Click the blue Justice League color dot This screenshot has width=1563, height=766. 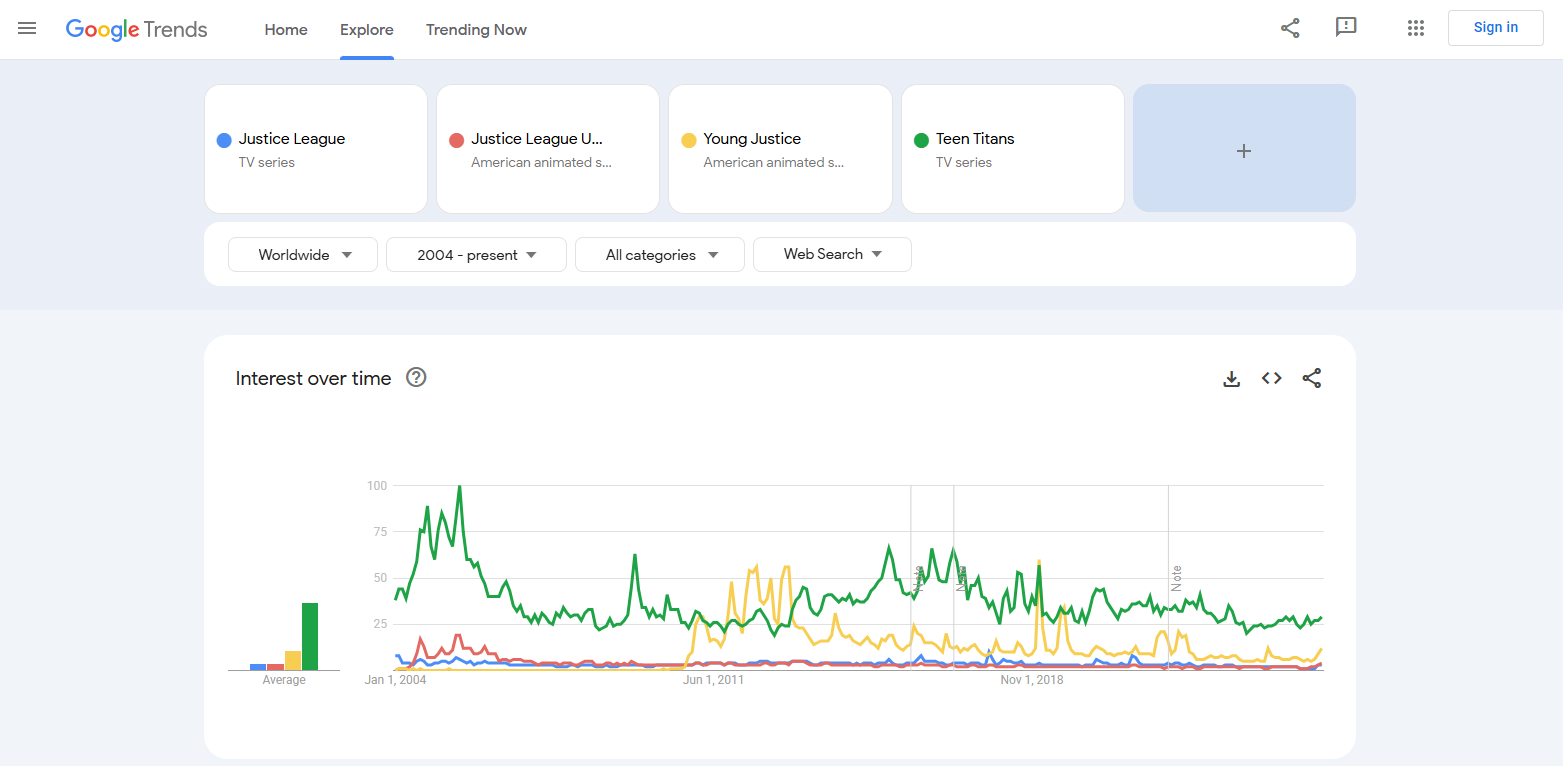coord(224,140)
